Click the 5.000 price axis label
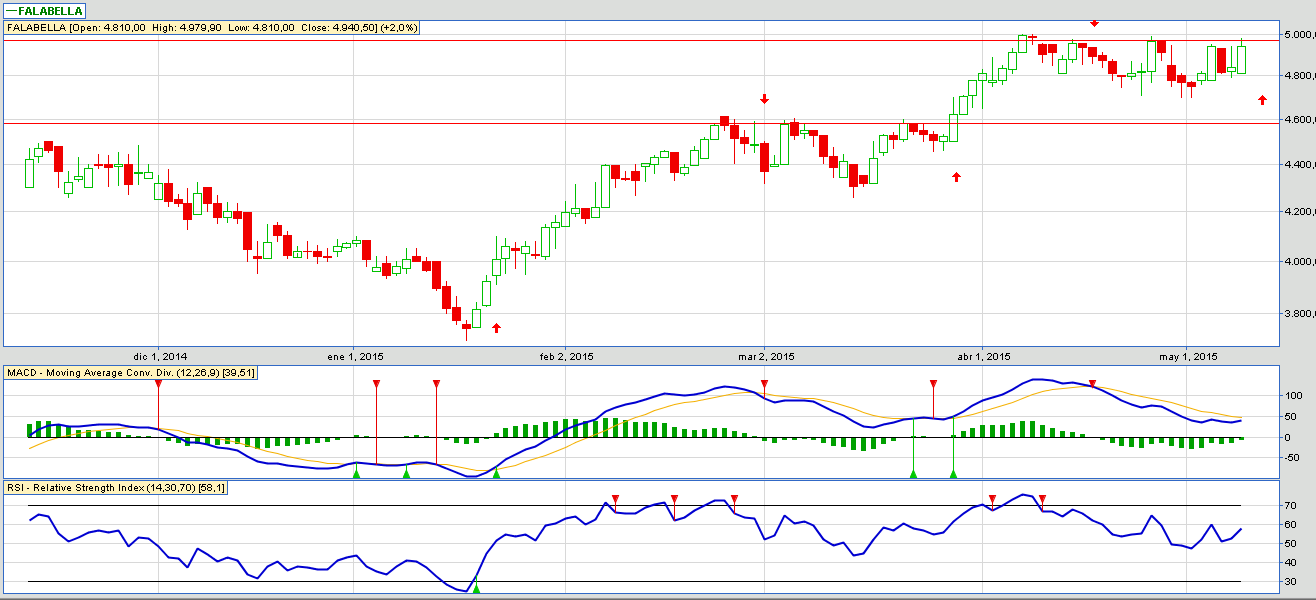This screenshot has height=600, width=1316. (x=1300, y=34)
